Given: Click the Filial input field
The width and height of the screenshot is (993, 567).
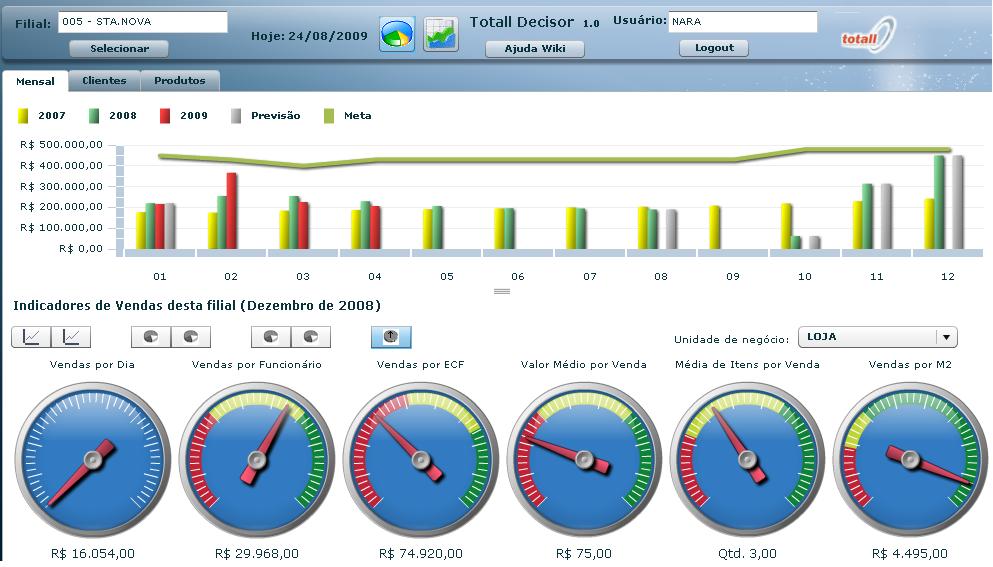Looking at the screenshot, I should pos(142,22).
